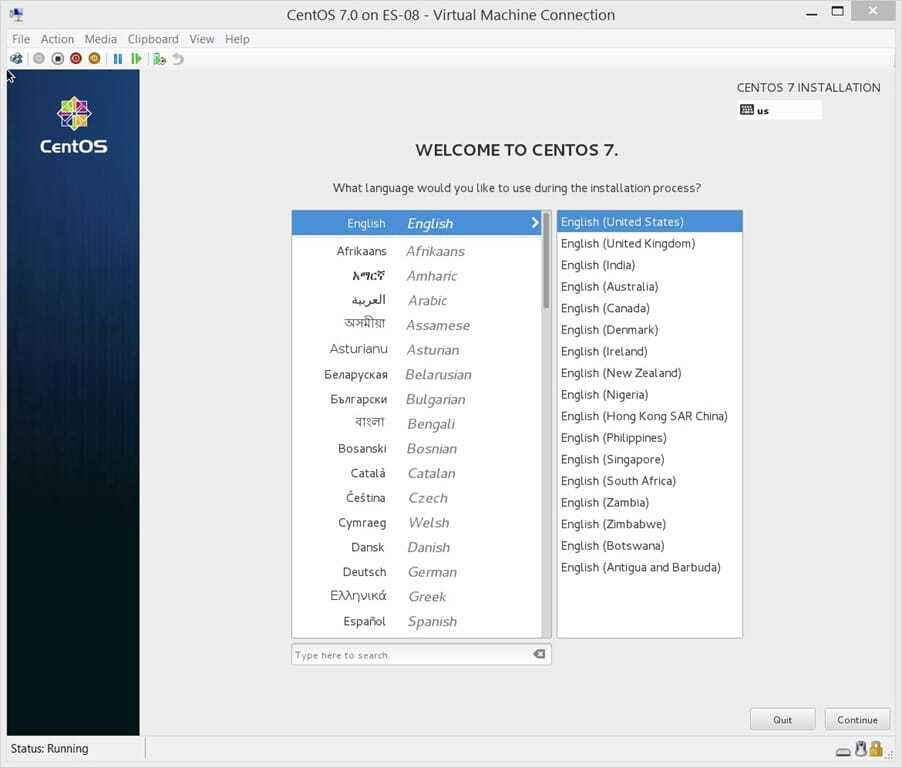Screen dimensions: 902x768
Task: Select English (United Kingdom) locale
Action: click(x=628, y=243)
